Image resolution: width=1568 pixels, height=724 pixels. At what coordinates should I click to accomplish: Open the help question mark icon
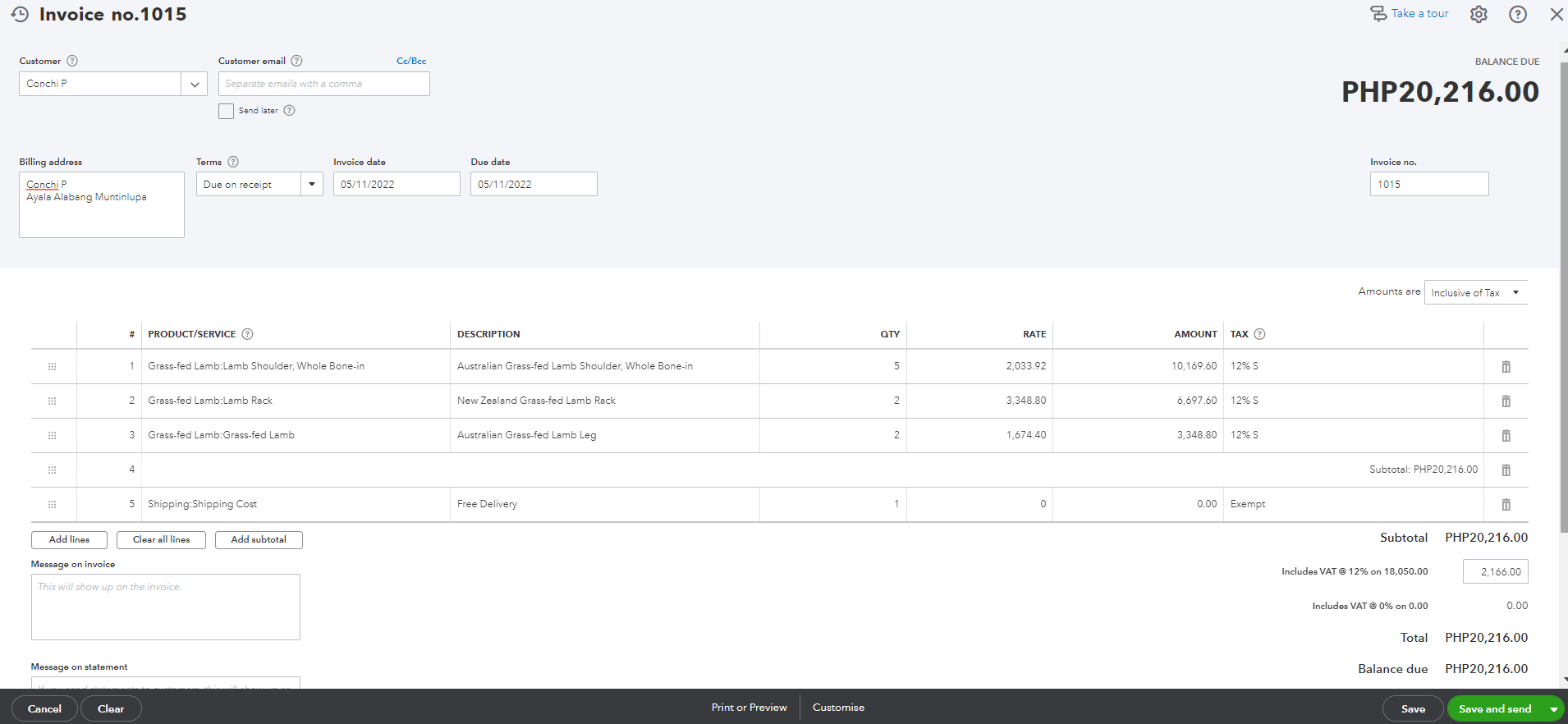[1518, 14]
